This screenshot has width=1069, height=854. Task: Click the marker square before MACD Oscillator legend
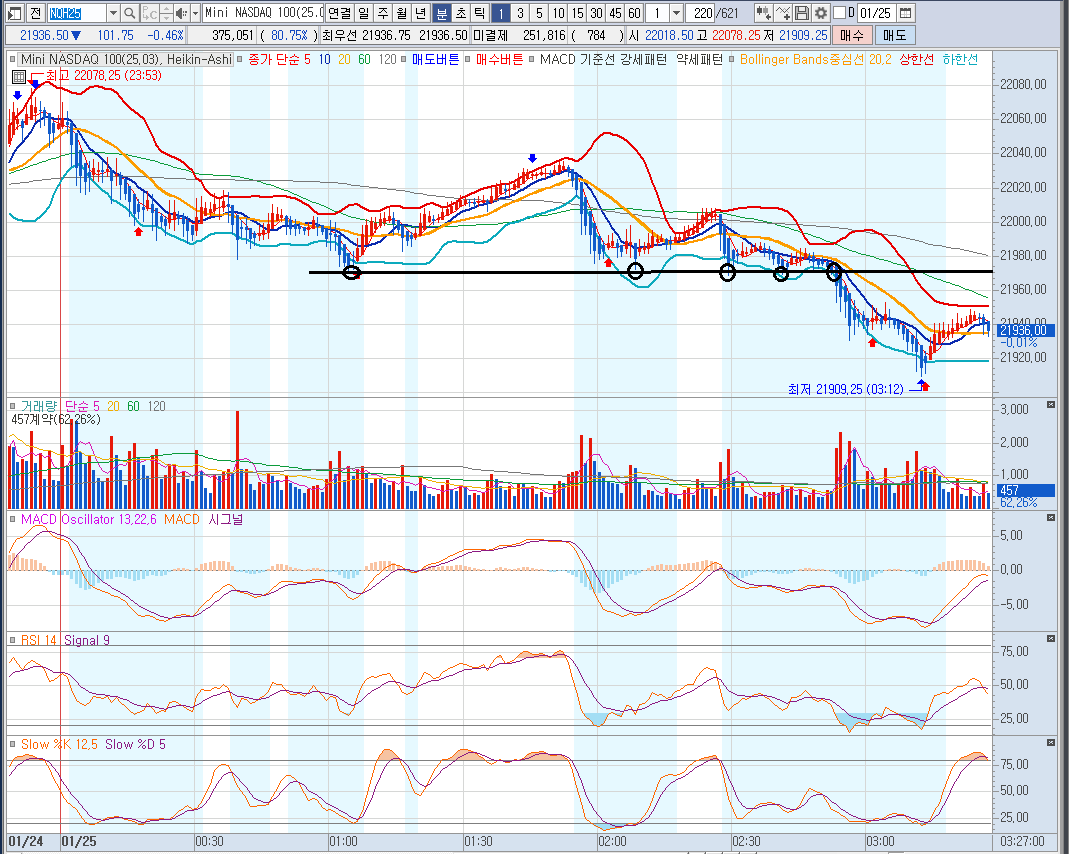tap(13, 519)
